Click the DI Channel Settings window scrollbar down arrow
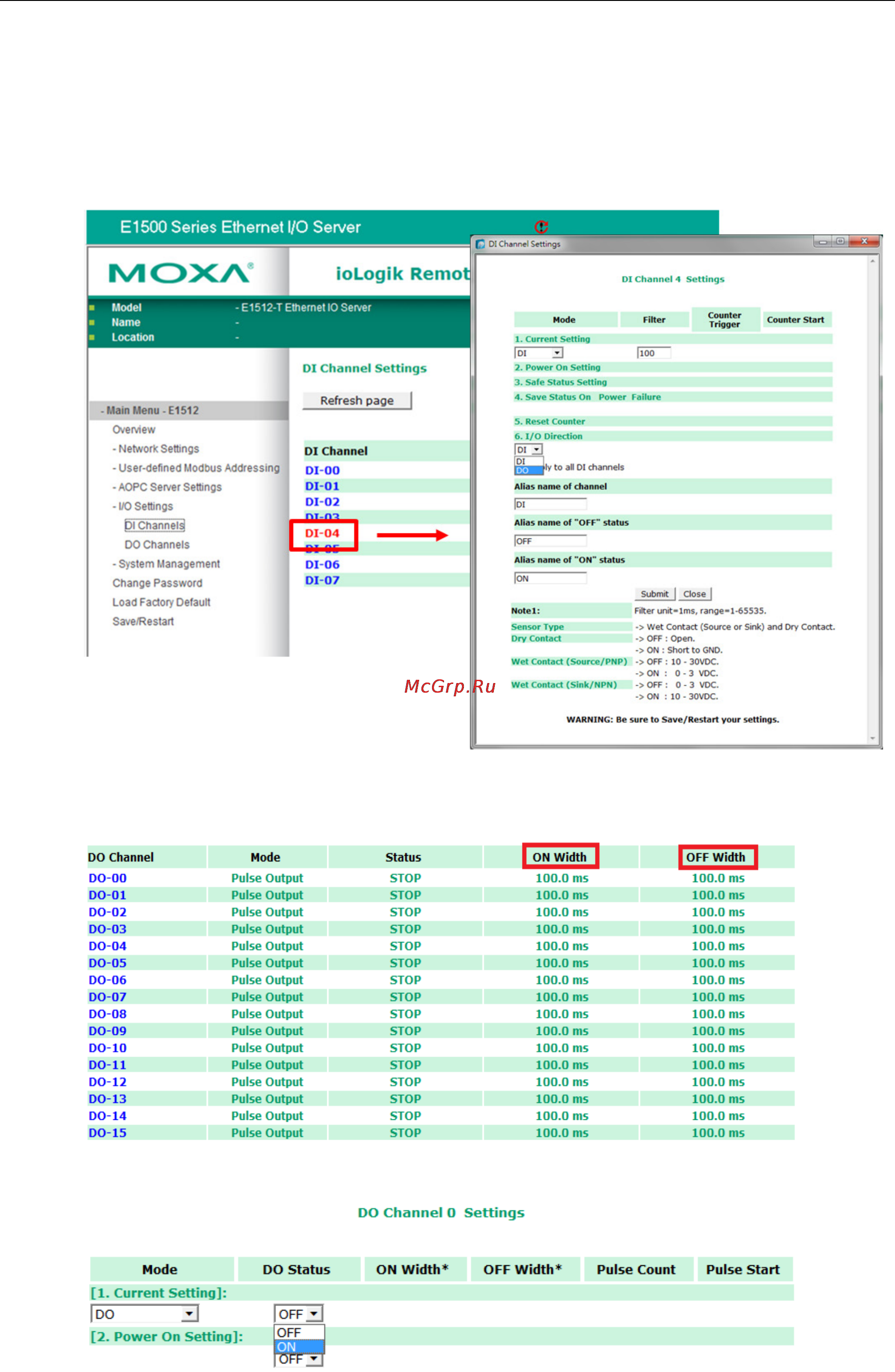The image size is (895, 1372). coord(872,738)
